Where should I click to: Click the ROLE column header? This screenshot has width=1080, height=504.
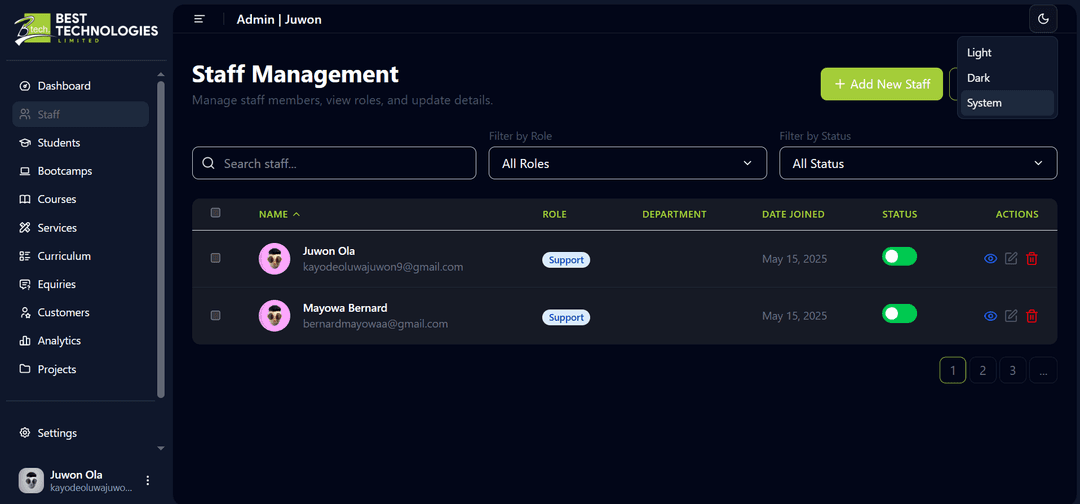[x=554, y=214]
